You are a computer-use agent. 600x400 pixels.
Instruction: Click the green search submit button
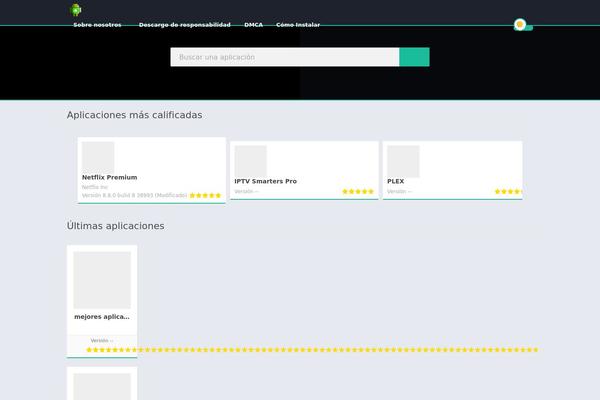click(414, 57)
